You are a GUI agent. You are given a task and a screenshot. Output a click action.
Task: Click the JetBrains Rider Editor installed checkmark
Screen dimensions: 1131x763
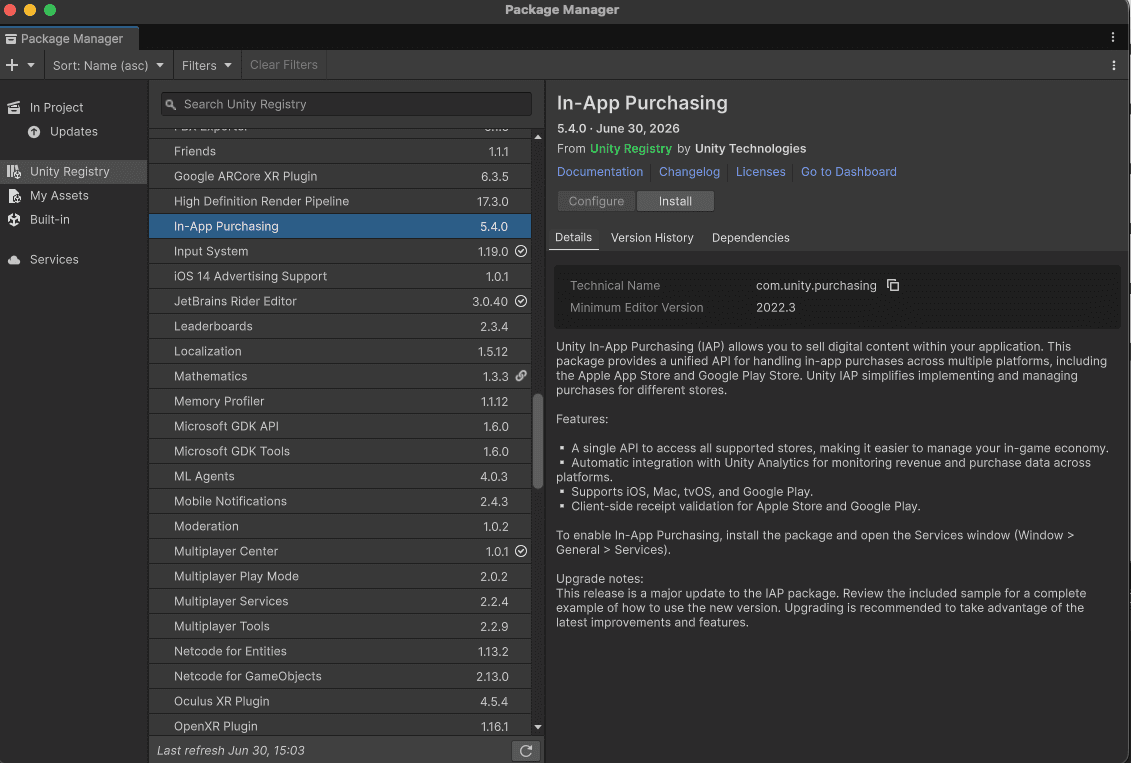pos(521,301)
